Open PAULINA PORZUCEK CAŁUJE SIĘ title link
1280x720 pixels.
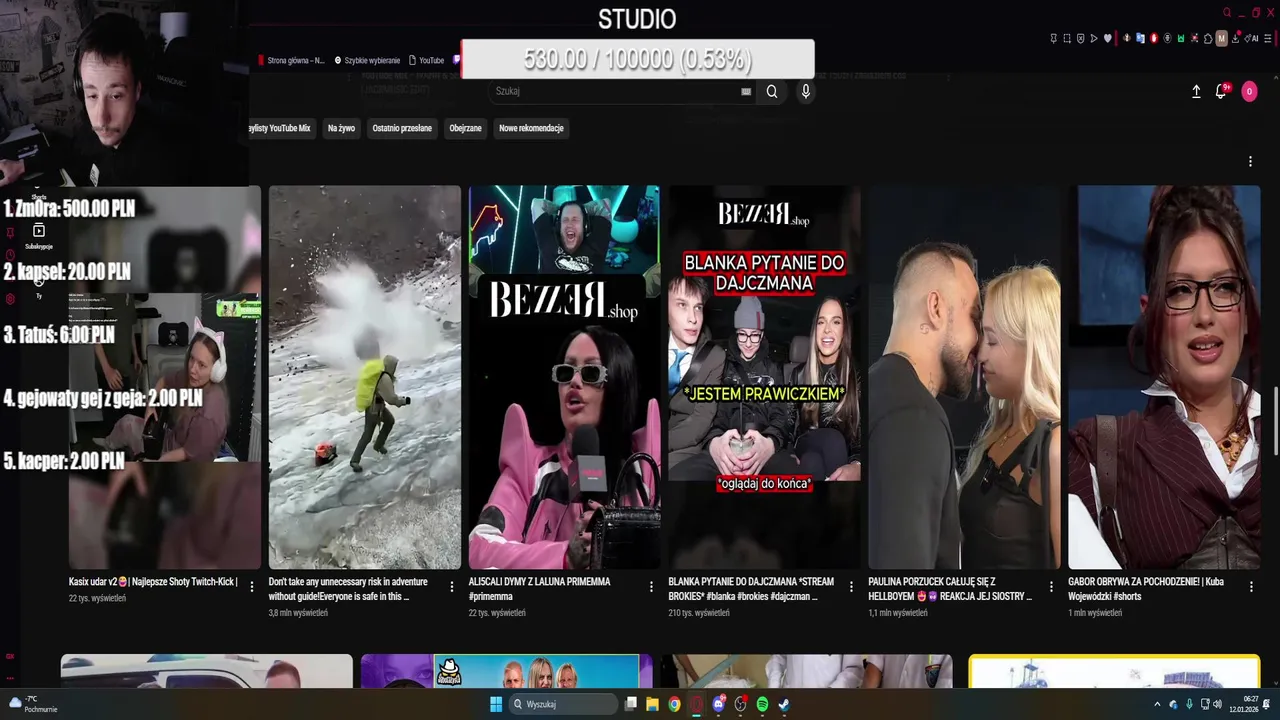coord(949,588)
